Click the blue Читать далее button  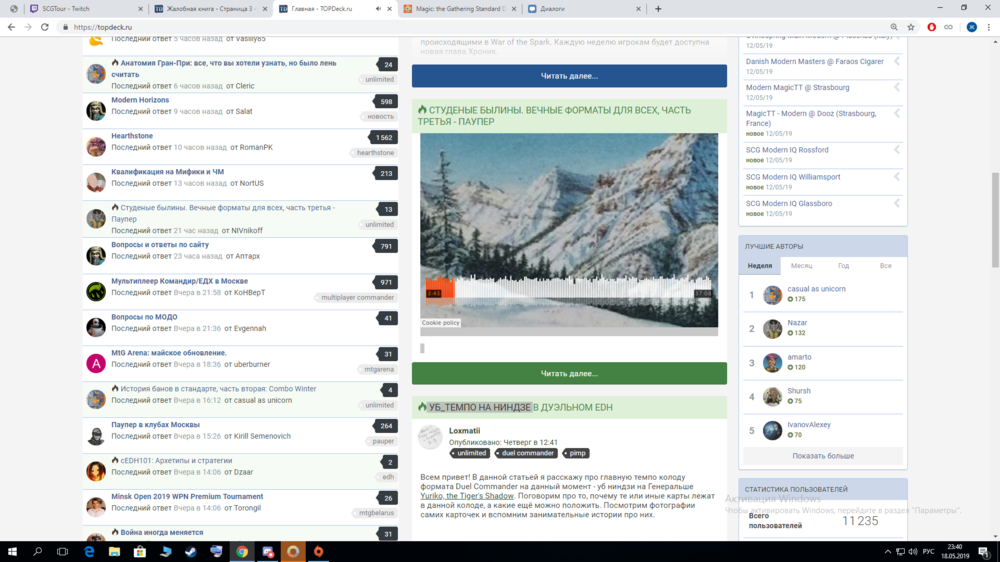(x=569, y=76)
